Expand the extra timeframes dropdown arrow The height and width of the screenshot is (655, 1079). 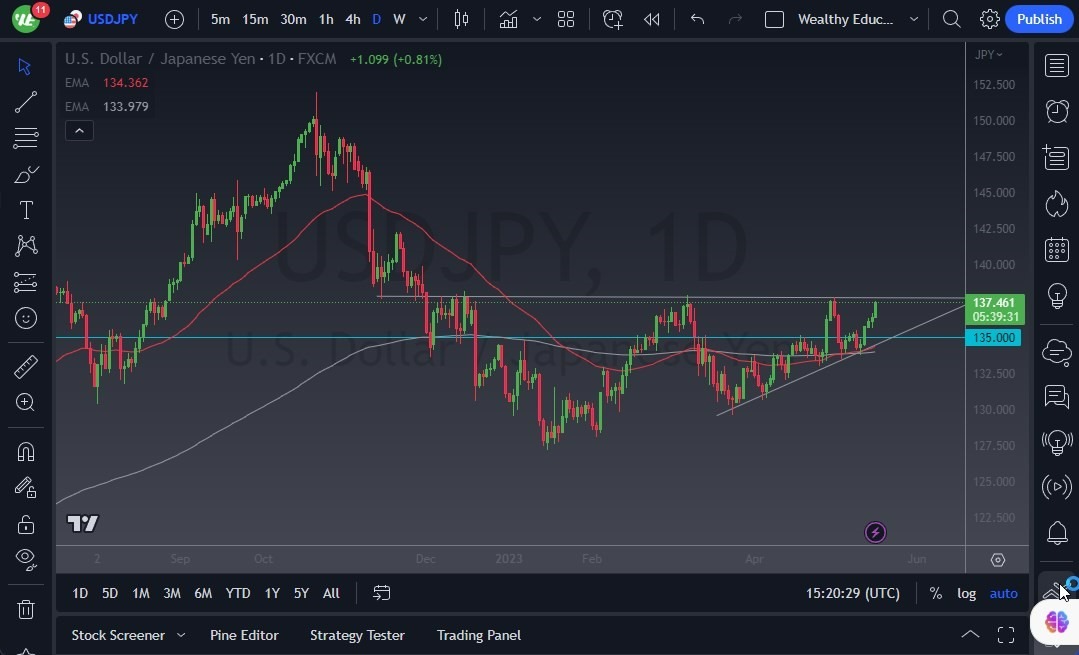pos(421,19)
